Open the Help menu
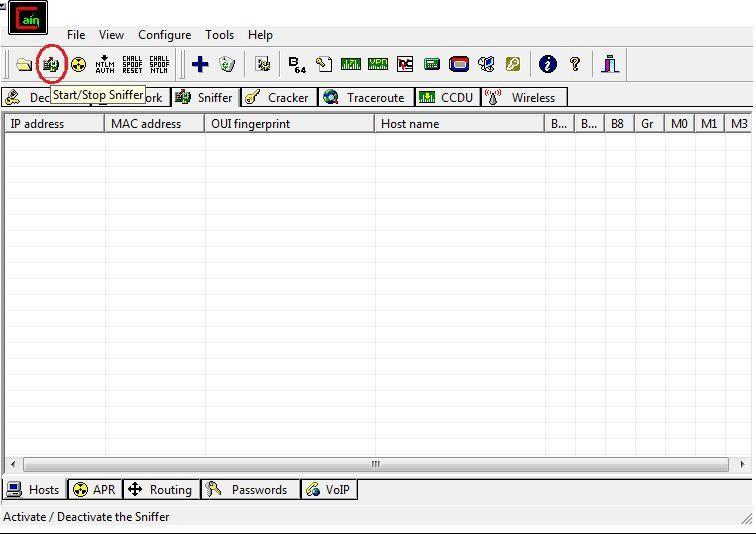This screenshot has height=534, width=756. point(260,35)
